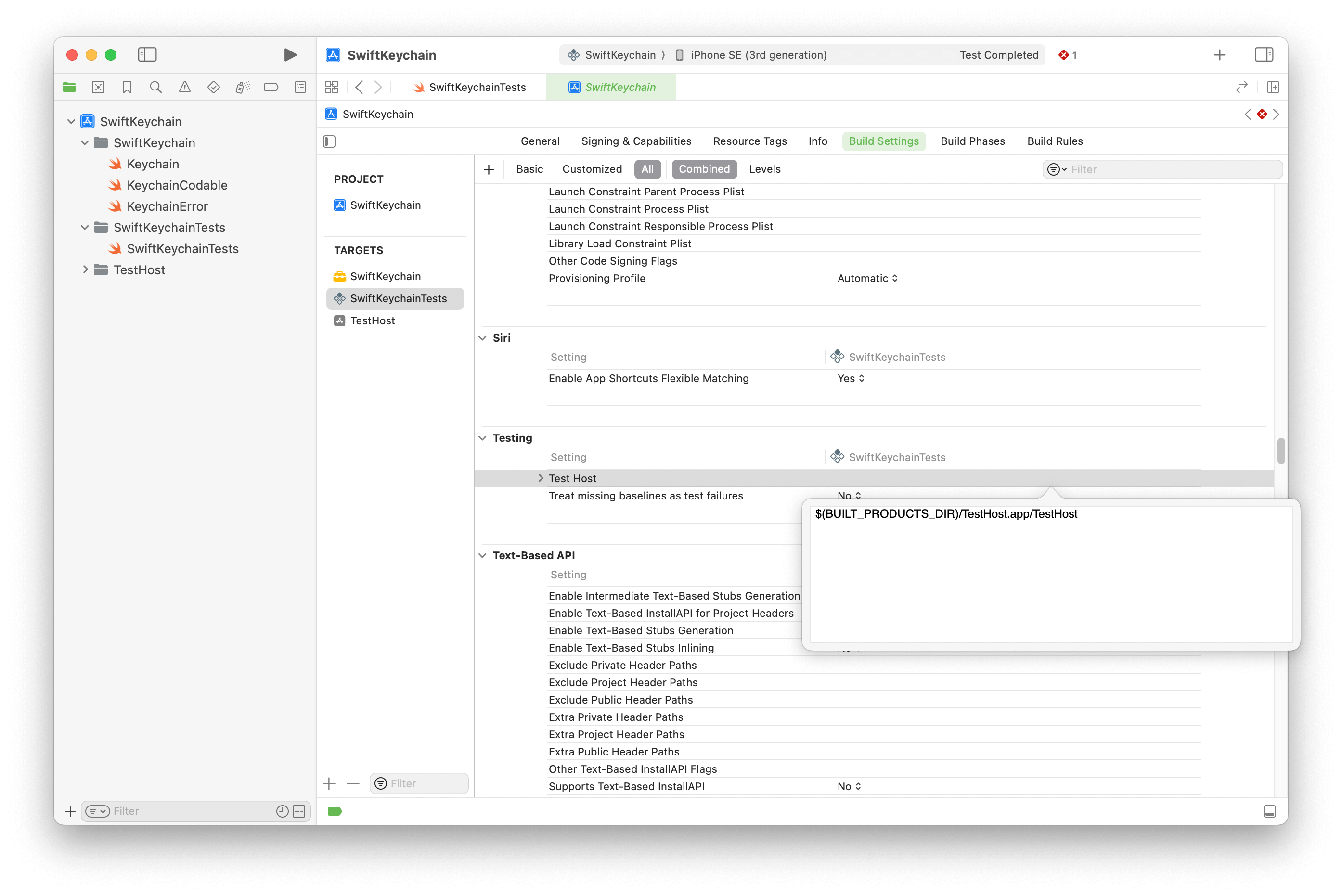Select the Signing & Capabilities tab
Image resolution: width=1342 pixels, height=896 pixels.
[x=637, y=140]
